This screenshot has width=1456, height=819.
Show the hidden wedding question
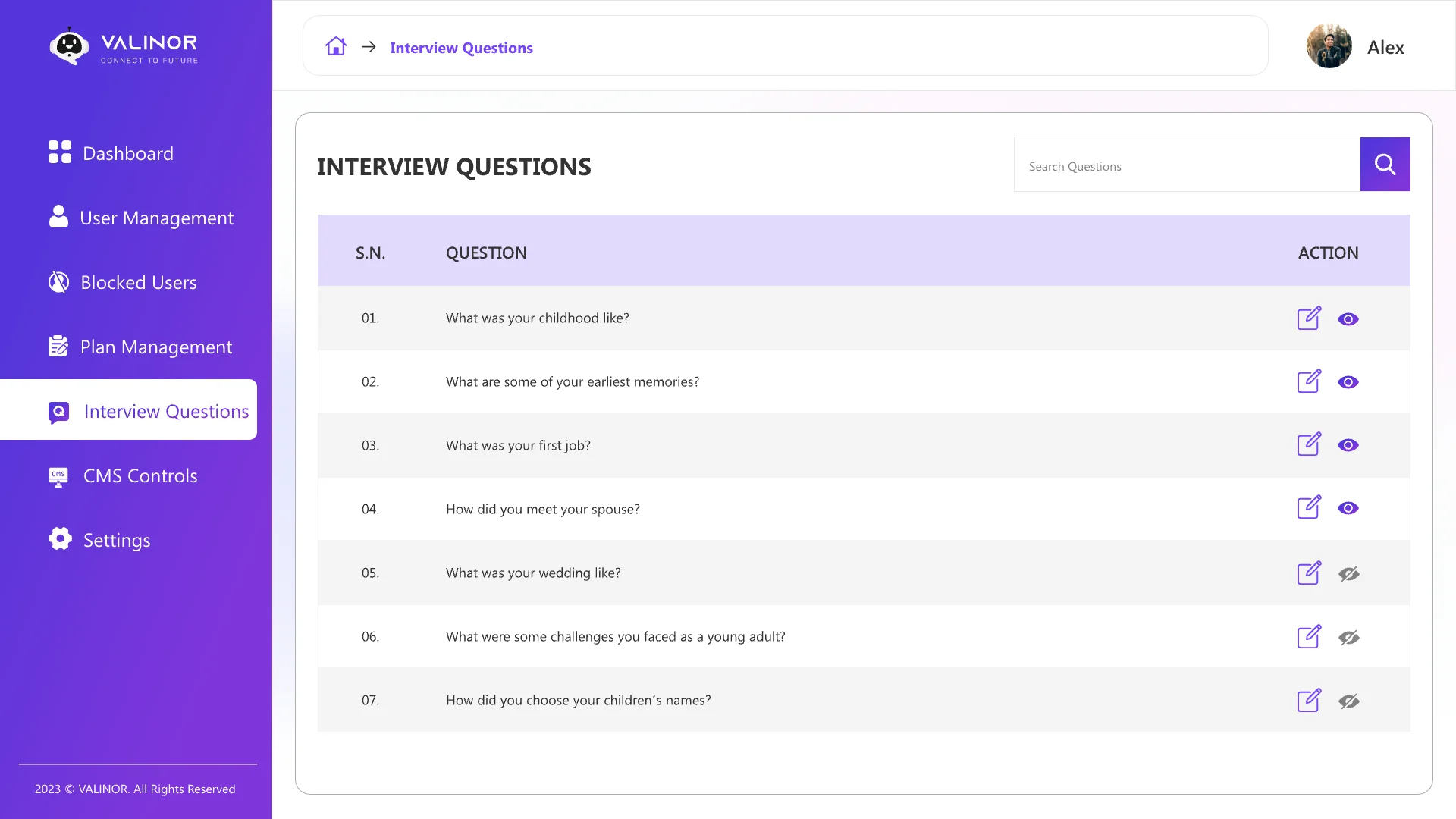[x=1348, y=574]
